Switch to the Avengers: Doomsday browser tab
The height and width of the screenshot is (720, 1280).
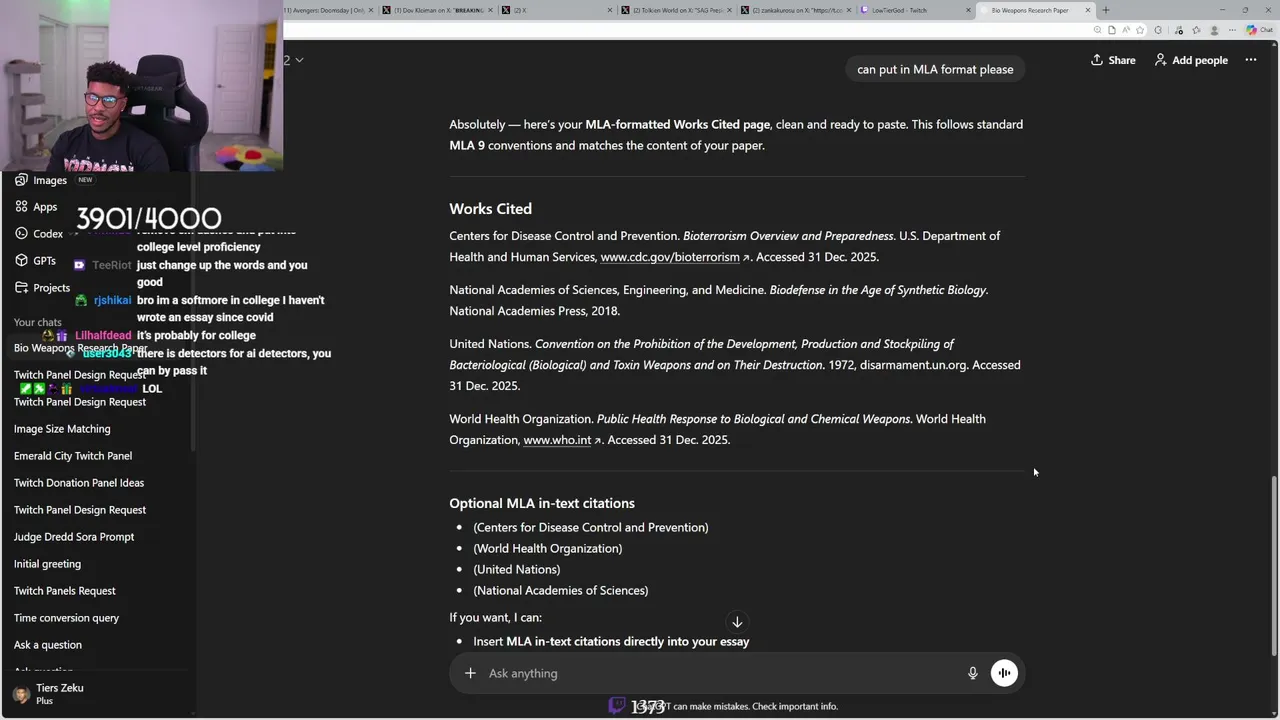(x=328, y=10)
